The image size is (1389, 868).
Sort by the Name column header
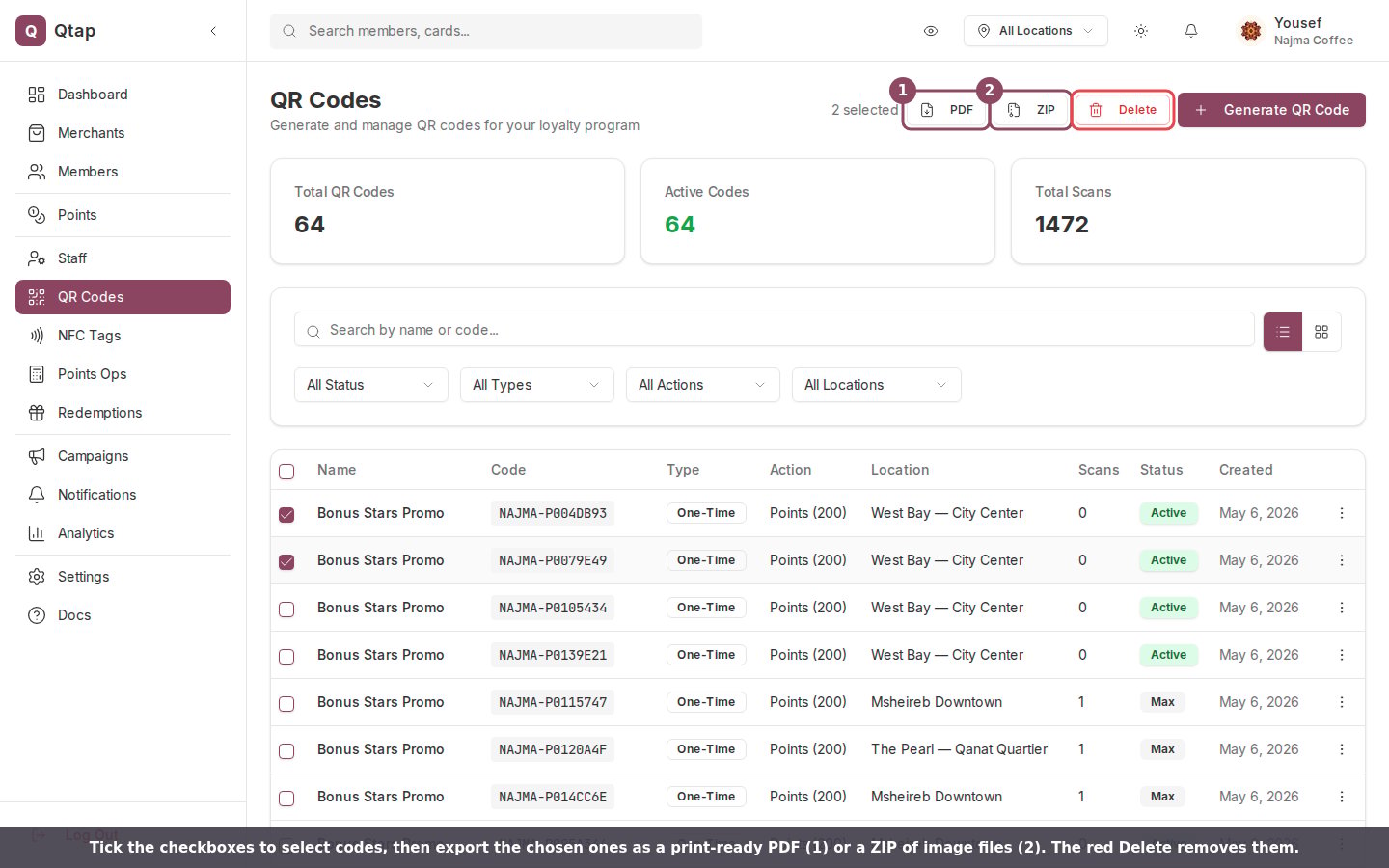pyautogui.click(x=337, y=470)
